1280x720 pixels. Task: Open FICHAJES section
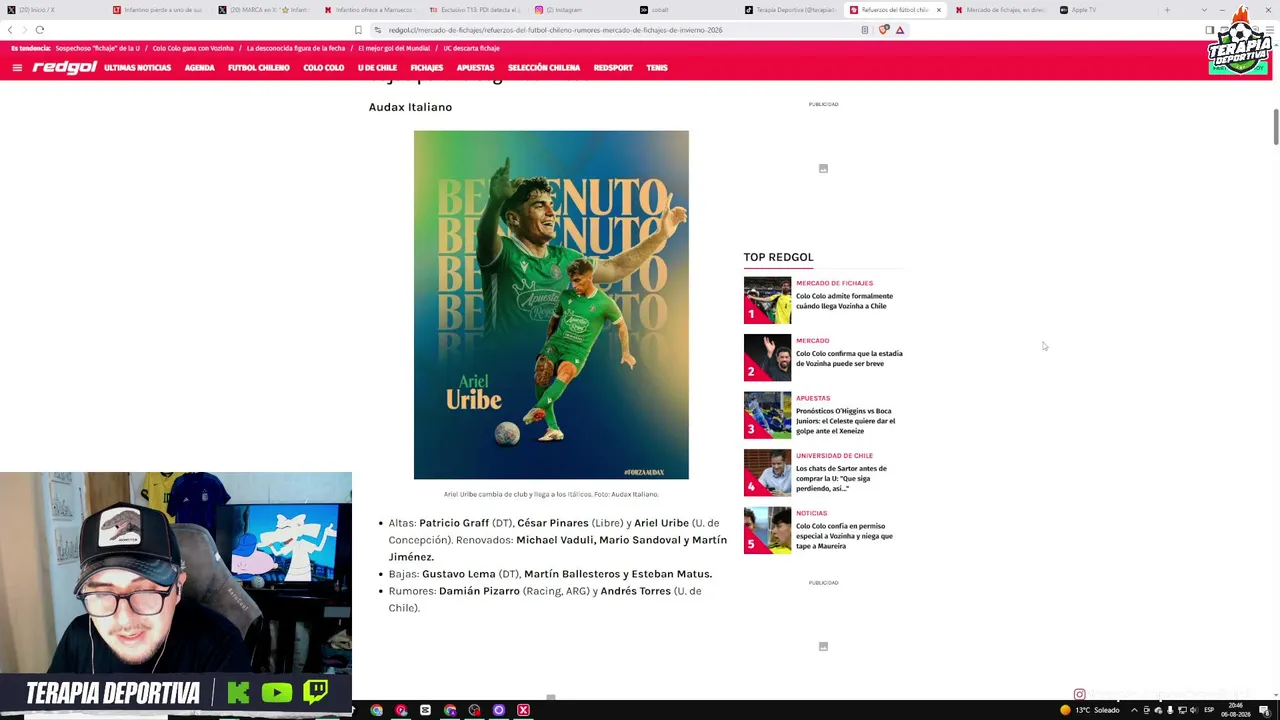[427, 68]
